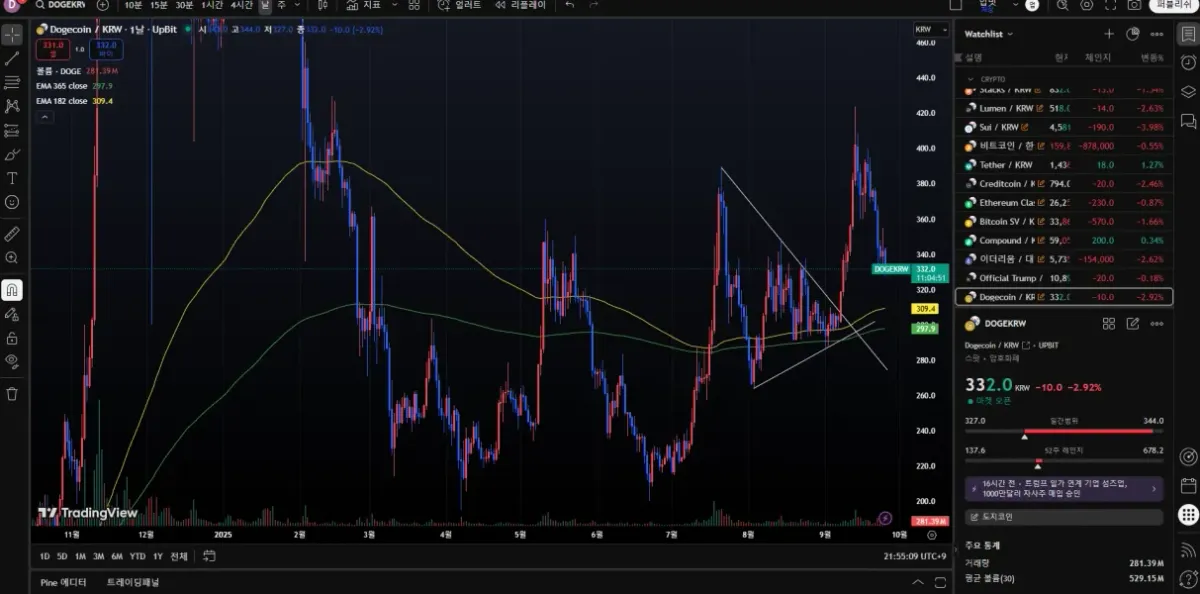
Task: Open the object tree layers panel
Action: pos(1188,92)
